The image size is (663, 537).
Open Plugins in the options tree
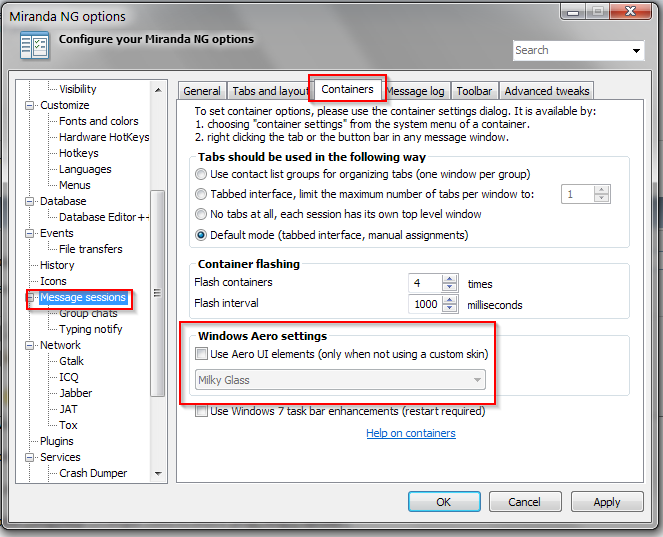tap(57, 441)
